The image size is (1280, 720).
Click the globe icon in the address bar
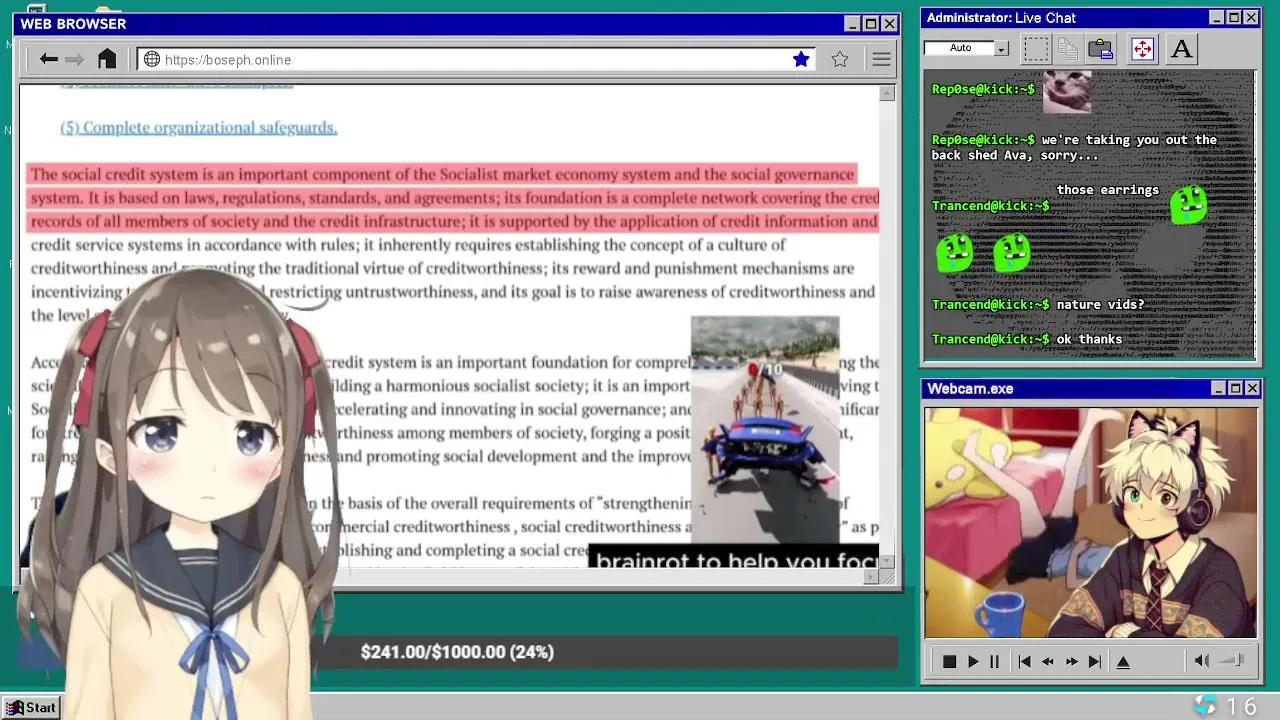pyautogui.click(x=152, y=60)
